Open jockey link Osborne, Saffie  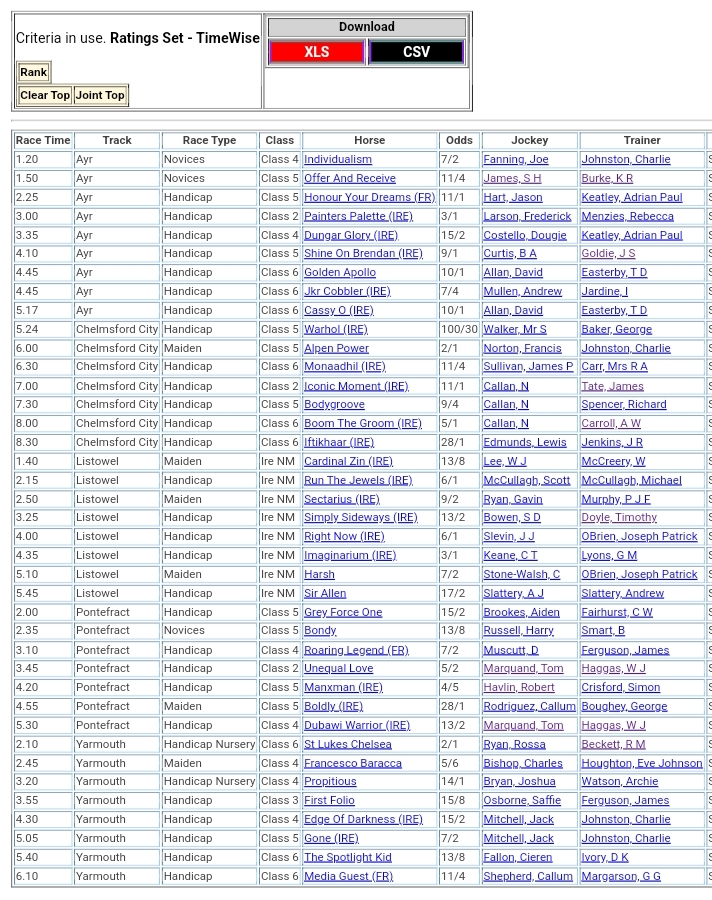pos(520,801)
